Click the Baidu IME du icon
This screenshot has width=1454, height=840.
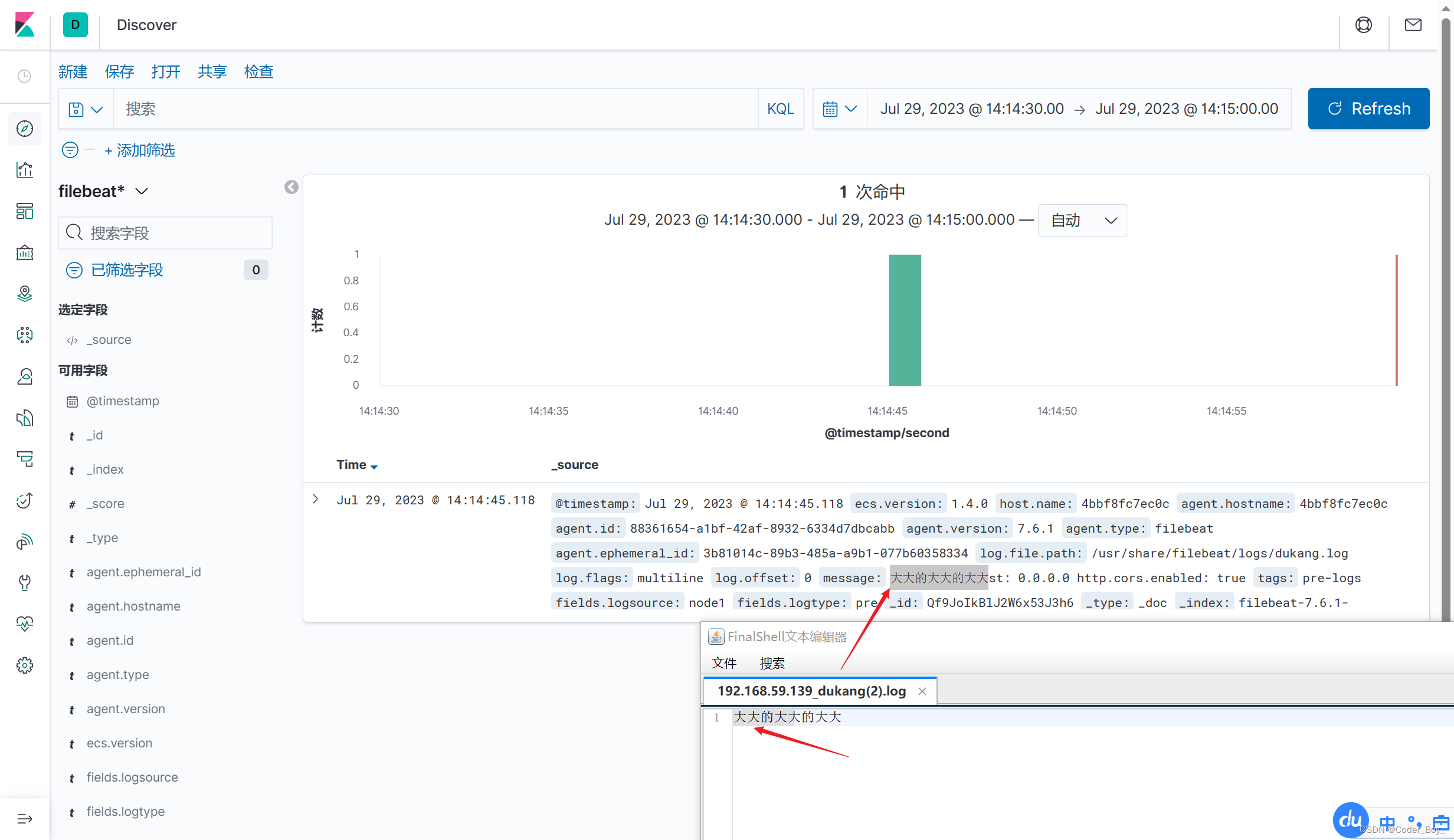click(x=1350, y=820)
